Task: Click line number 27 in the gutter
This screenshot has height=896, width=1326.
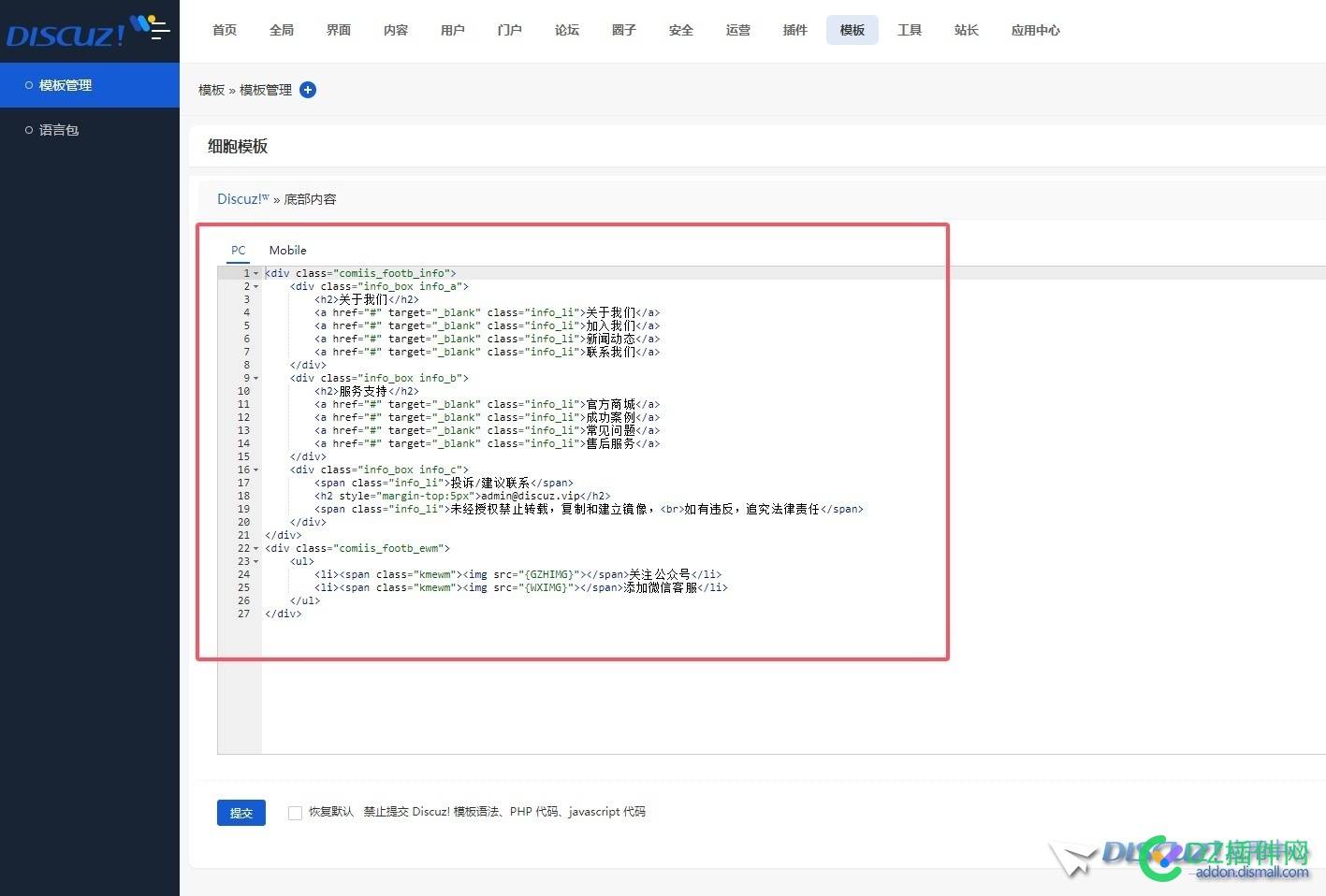Action: (243, 614)
